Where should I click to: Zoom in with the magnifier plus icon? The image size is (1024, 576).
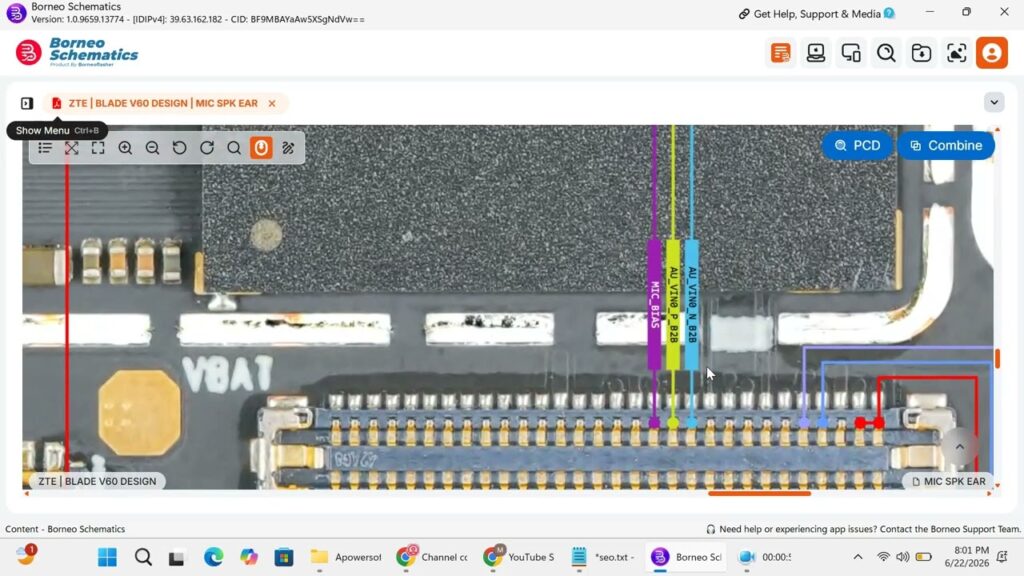point(125,148)
